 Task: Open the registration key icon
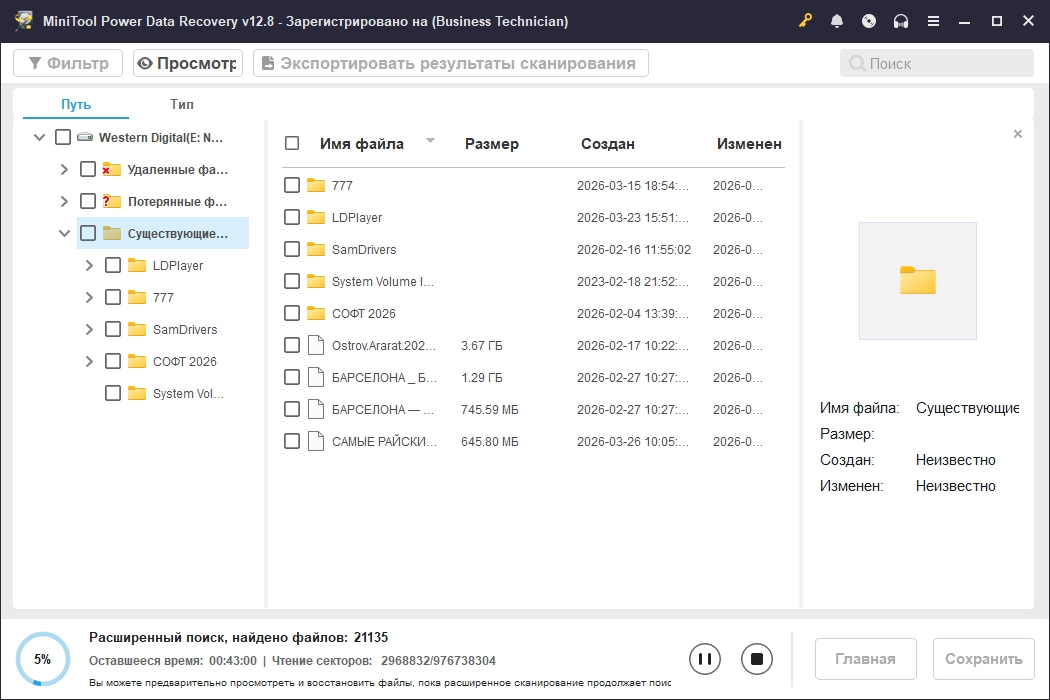point(805,21)
